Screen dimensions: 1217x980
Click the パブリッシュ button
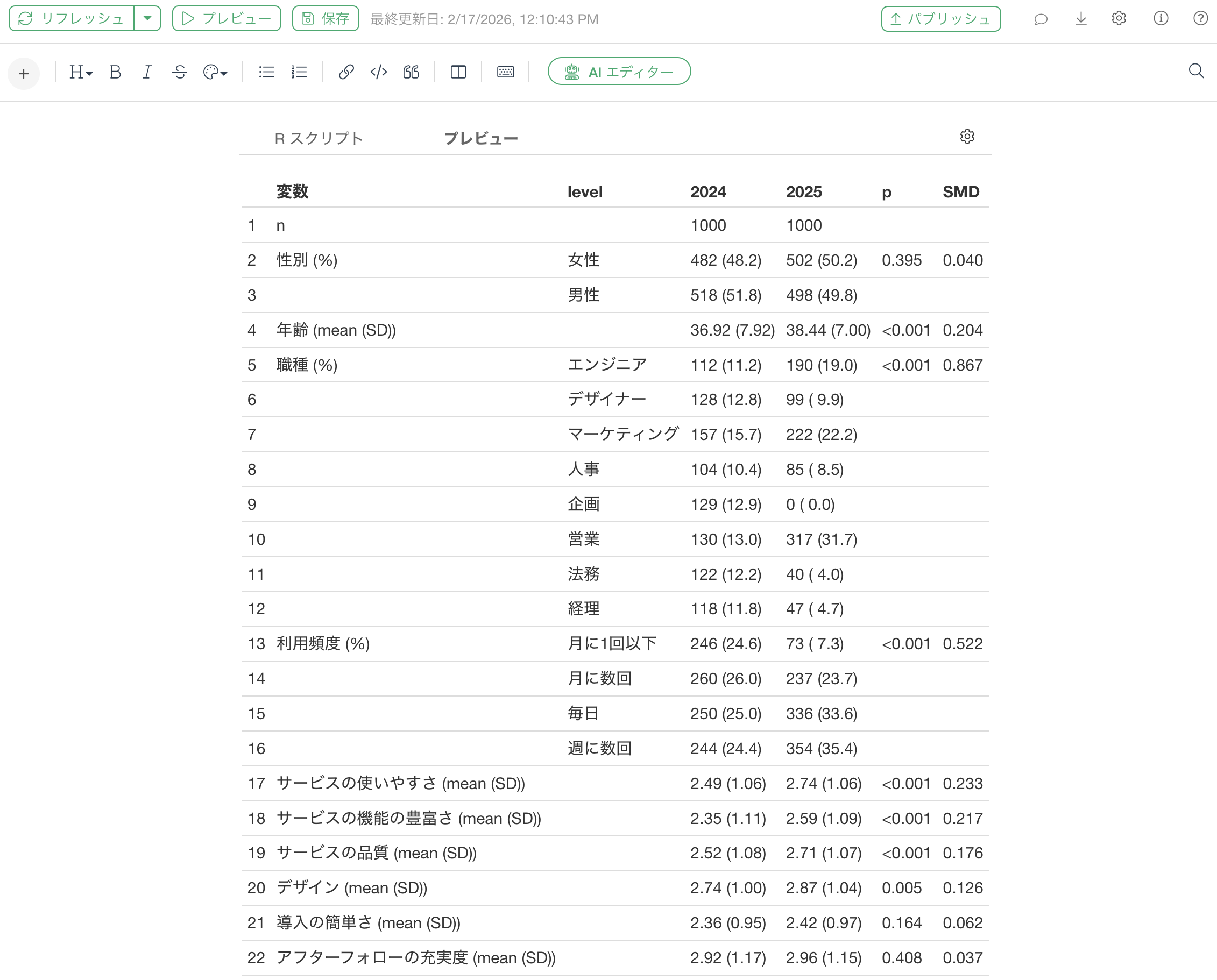(x=941, y=19)
